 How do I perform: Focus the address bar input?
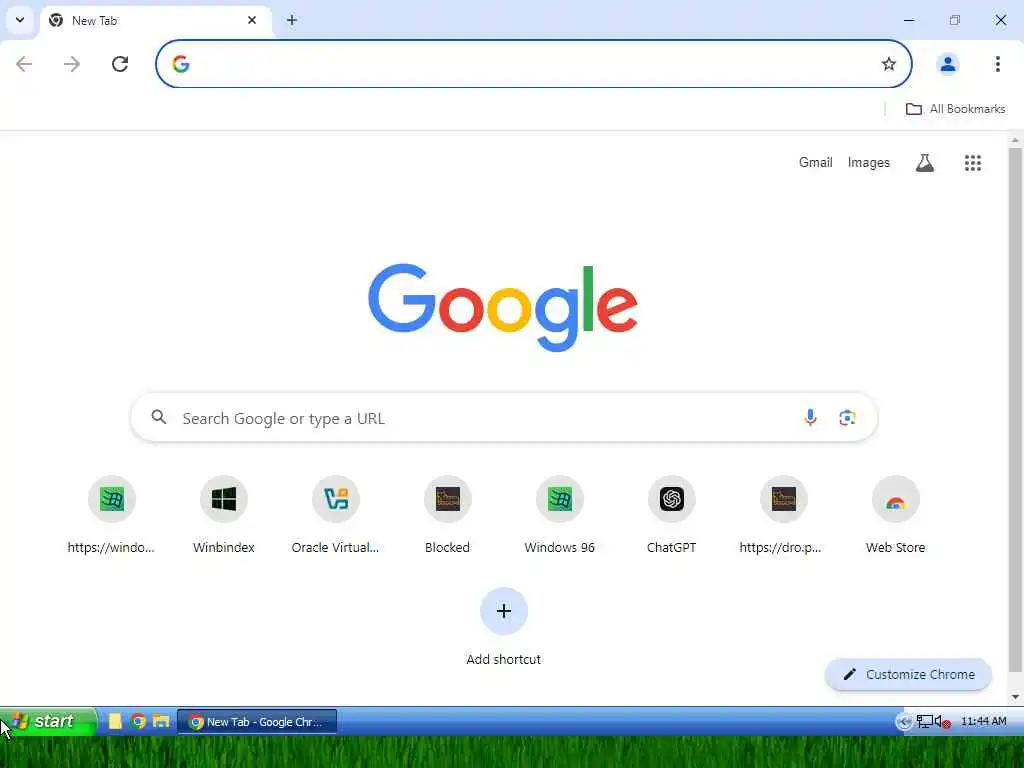coord(532,64)
